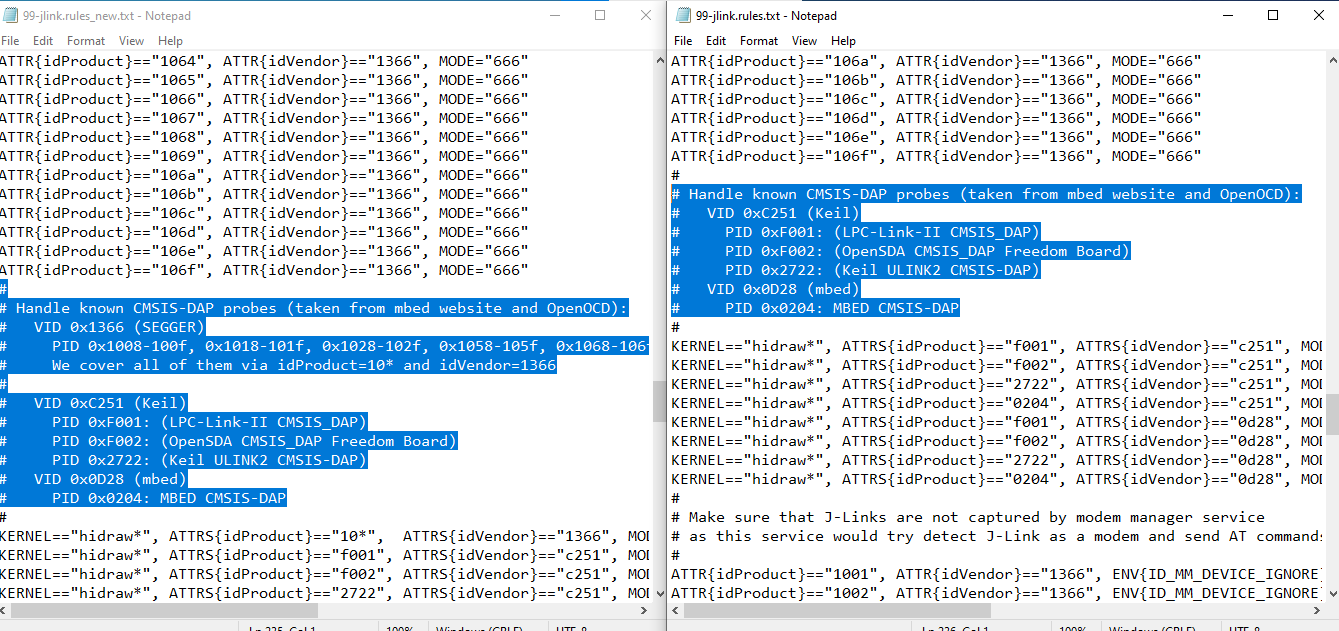1339x631 pixels.
Task: Click the 100% zoom indicator in right status bar
Action: [x=1073, y=628]
